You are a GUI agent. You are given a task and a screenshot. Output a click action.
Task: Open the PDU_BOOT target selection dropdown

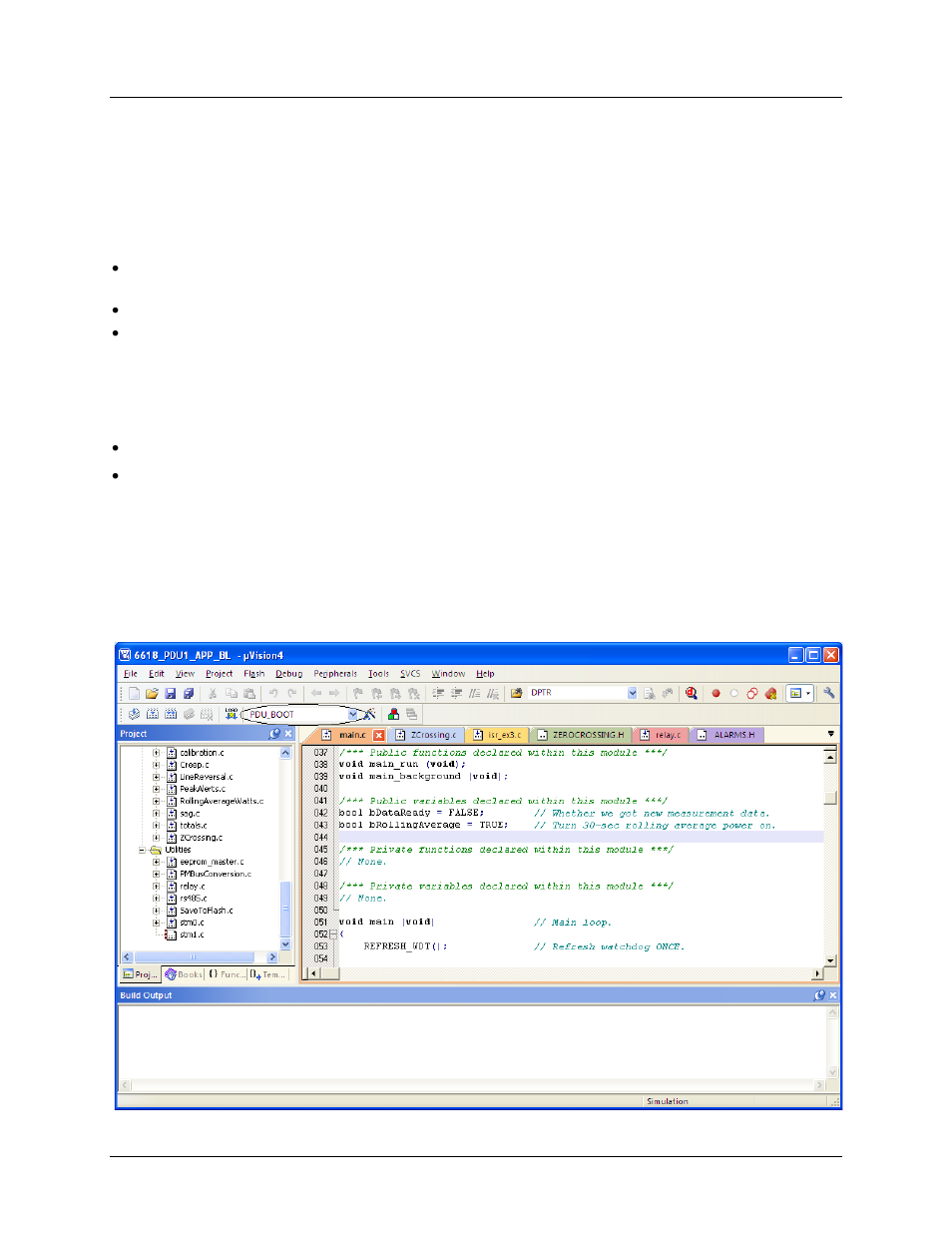tap(352, 714)
